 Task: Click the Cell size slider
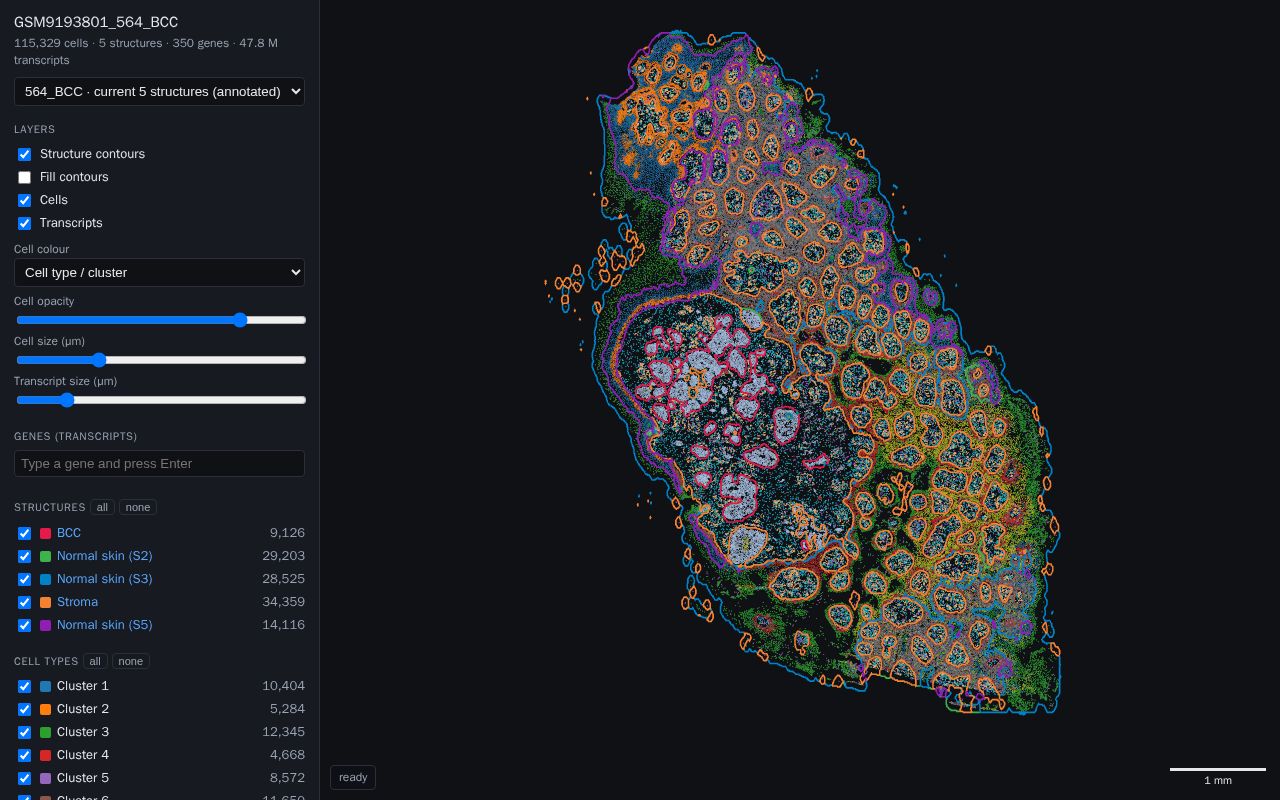click(x=161, y=360)
